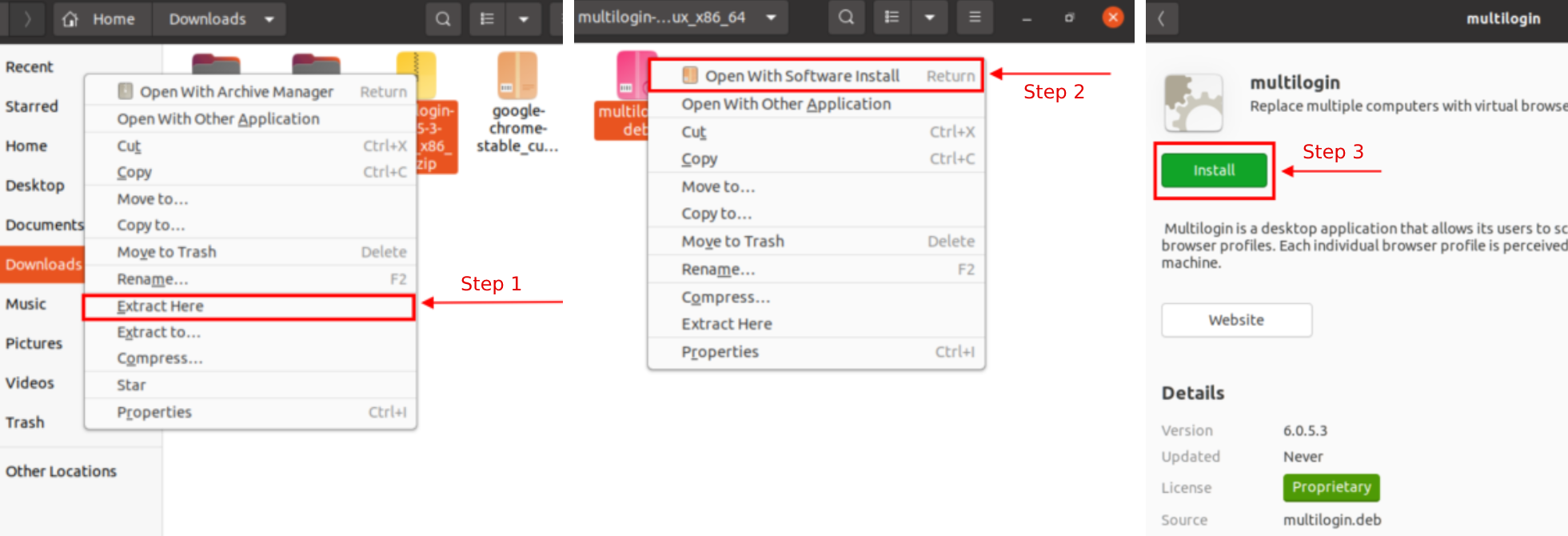Toggle list view icon in Downloads window
1568x536 pixels.
click(x=487, y=19)
